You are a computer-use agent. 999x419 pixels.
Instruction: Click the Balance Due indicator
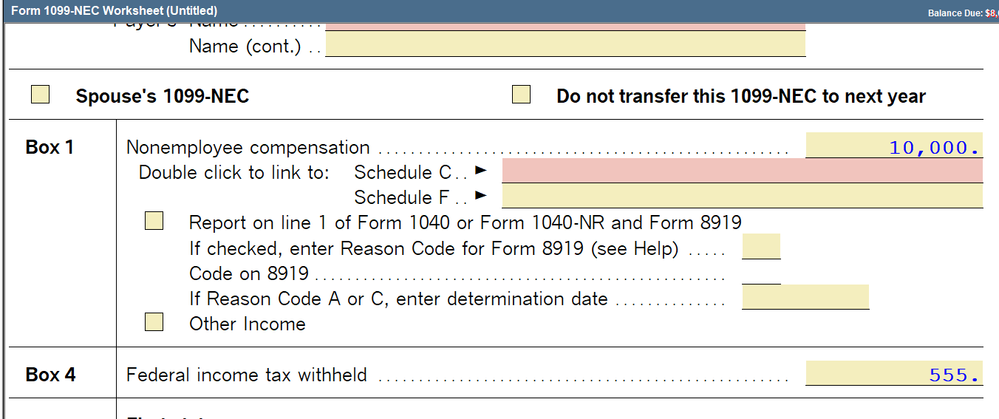(961, 11)
